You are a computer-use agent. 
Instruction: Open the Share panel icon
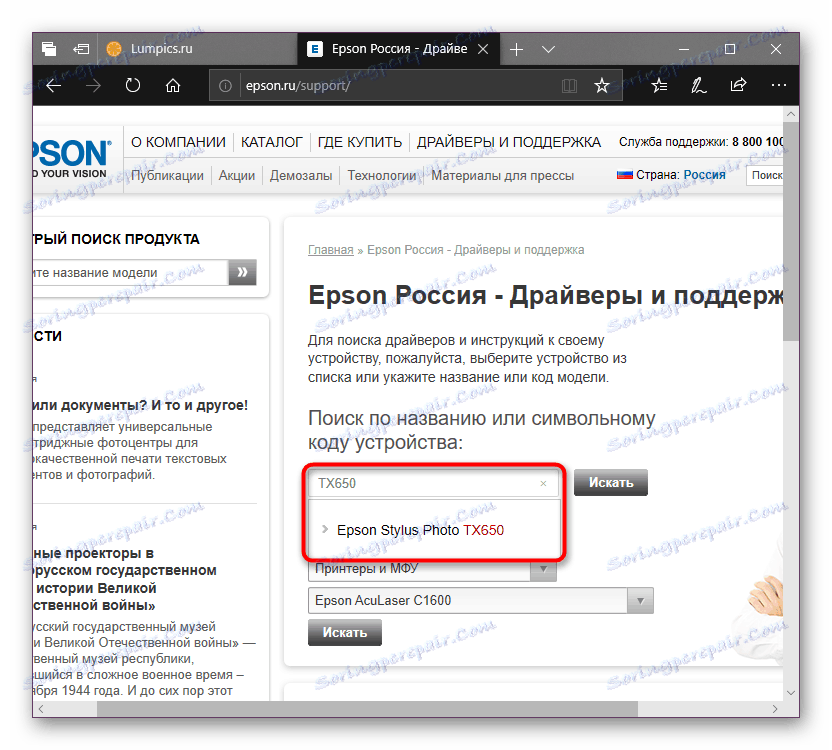[739, 86]
